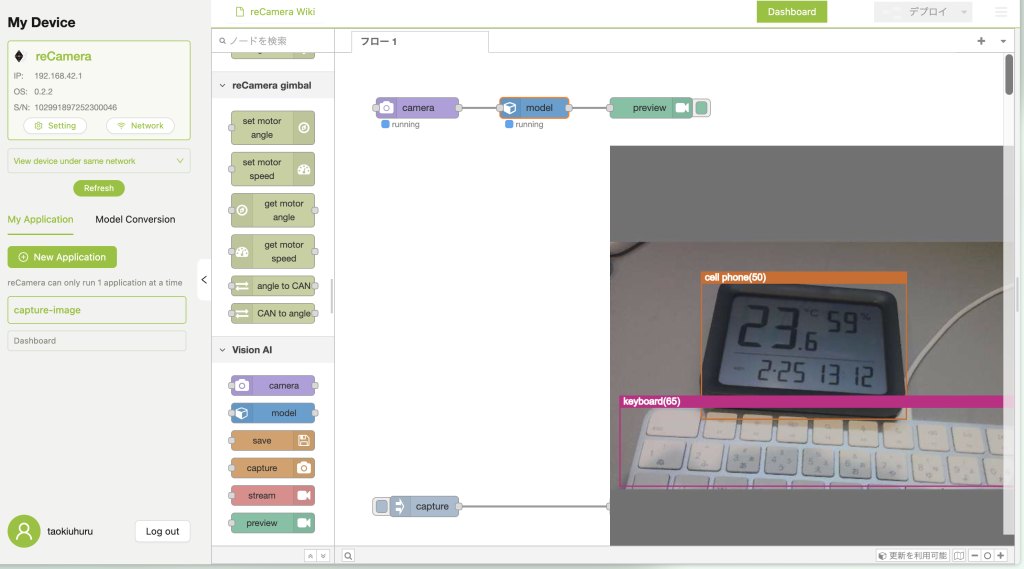
Task: Click the node search field in the palette
Action: coord(272,41)
